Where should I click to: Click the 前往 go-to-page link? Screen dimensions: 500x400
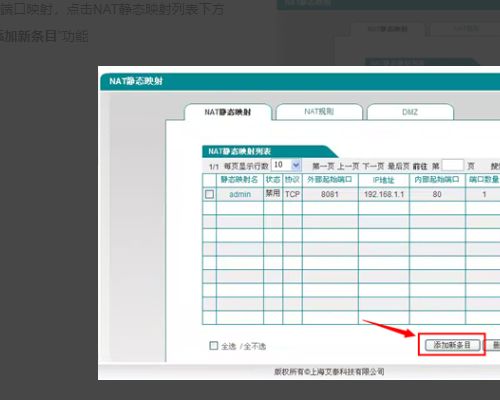tap(420, 166)
